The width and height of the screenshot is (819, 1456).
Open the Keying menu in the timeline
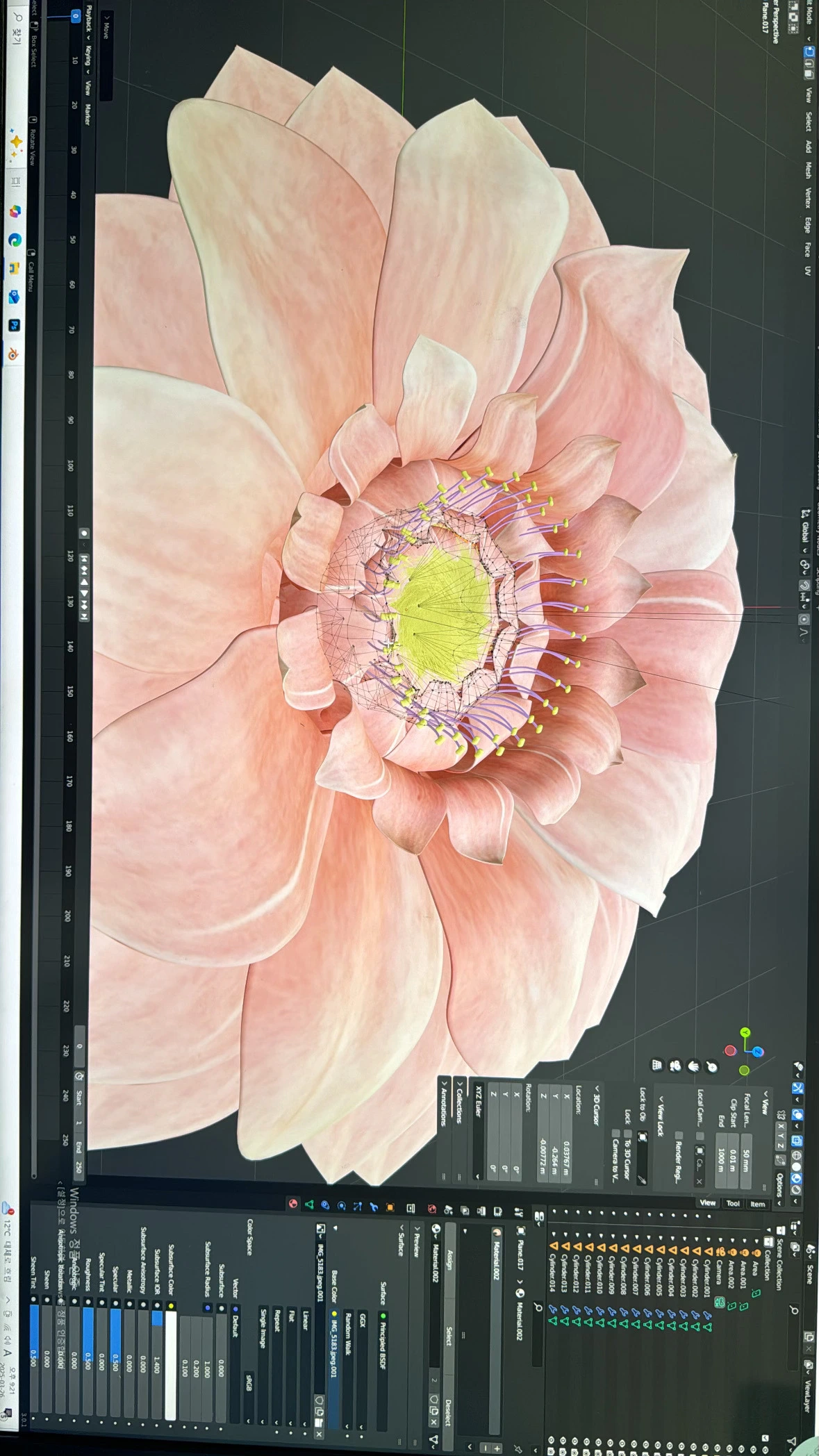[88, 58]
